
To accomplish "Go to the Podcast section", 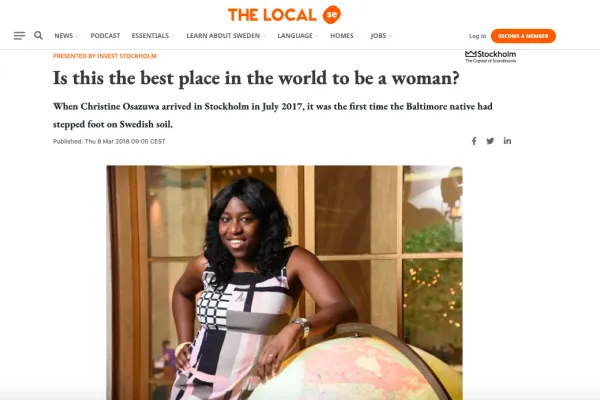I will coord(105,36).
